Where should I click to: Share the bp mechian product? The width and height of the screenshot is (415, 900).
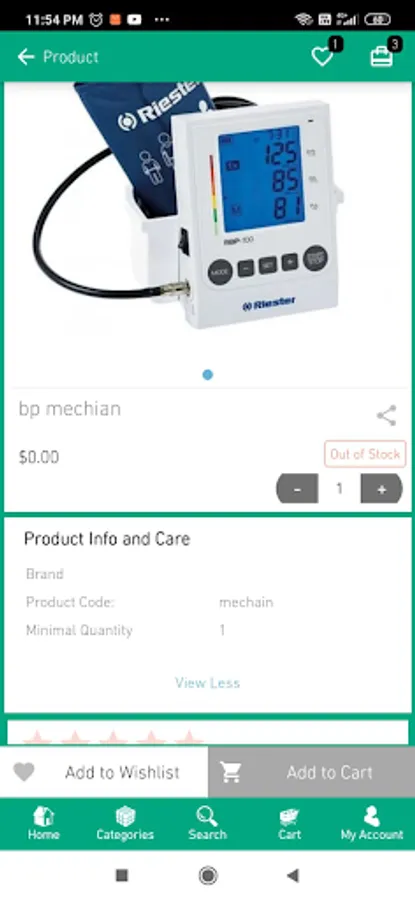pos(386,416)
